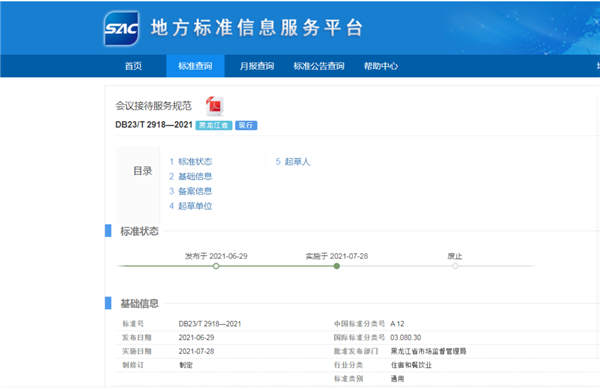600x390 pixels.
Task: Click the SAC logo icon
Action: coord(121,28)
